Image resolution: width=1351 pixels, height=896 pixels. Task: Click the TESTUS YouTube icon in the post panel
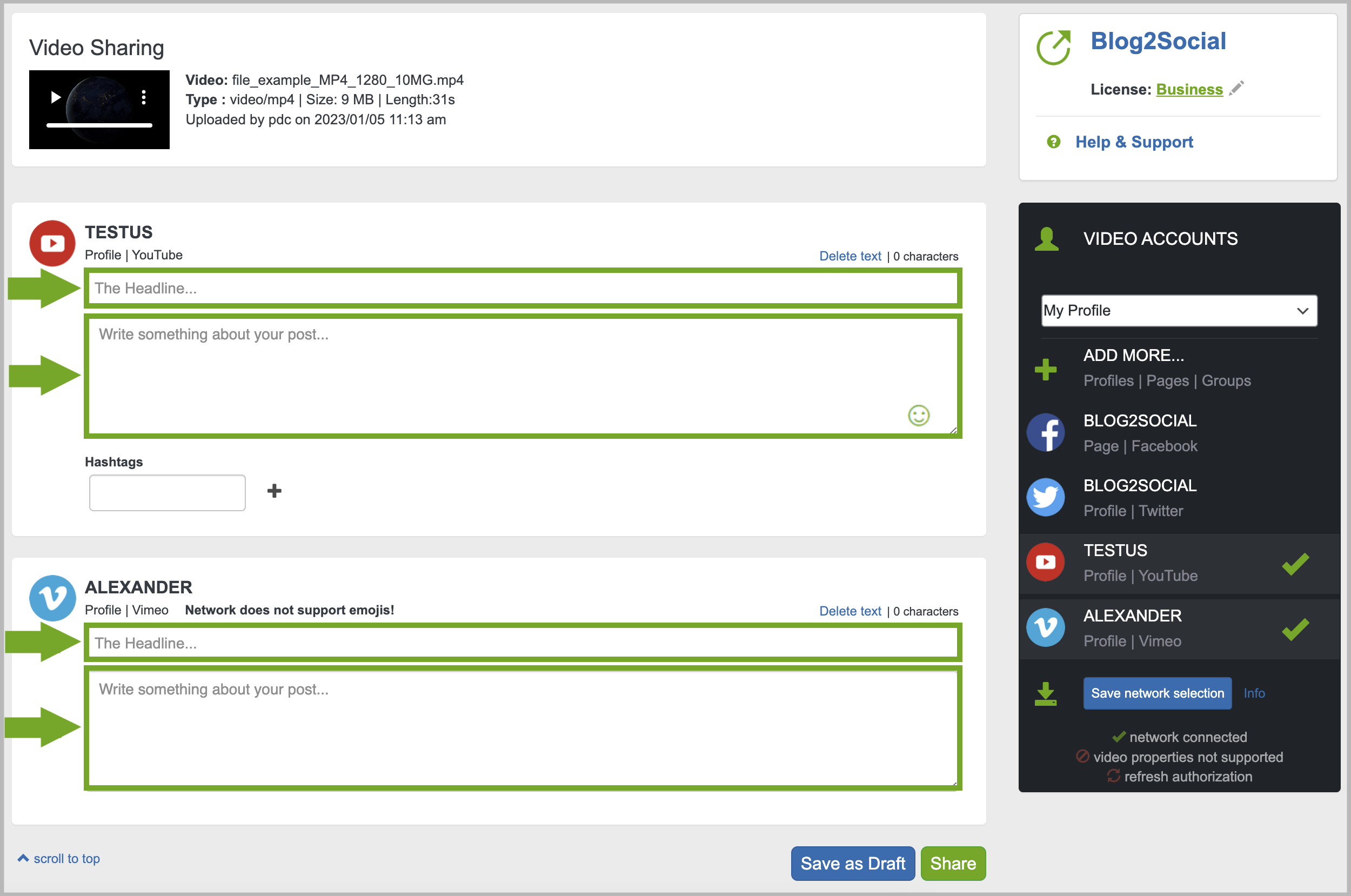(52, 243)
